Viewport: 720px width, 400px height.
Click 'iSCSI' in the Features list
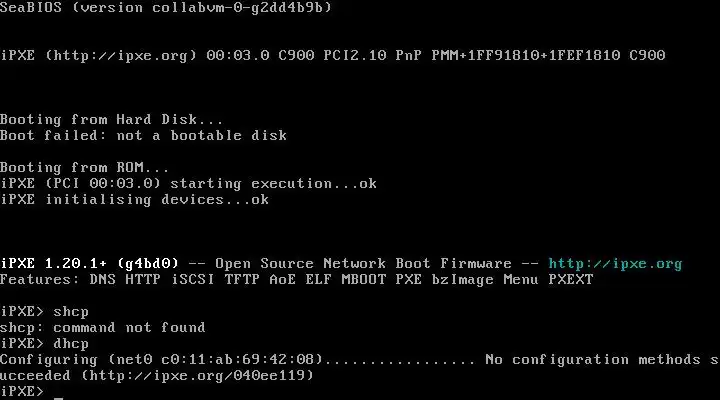point(193,280)
